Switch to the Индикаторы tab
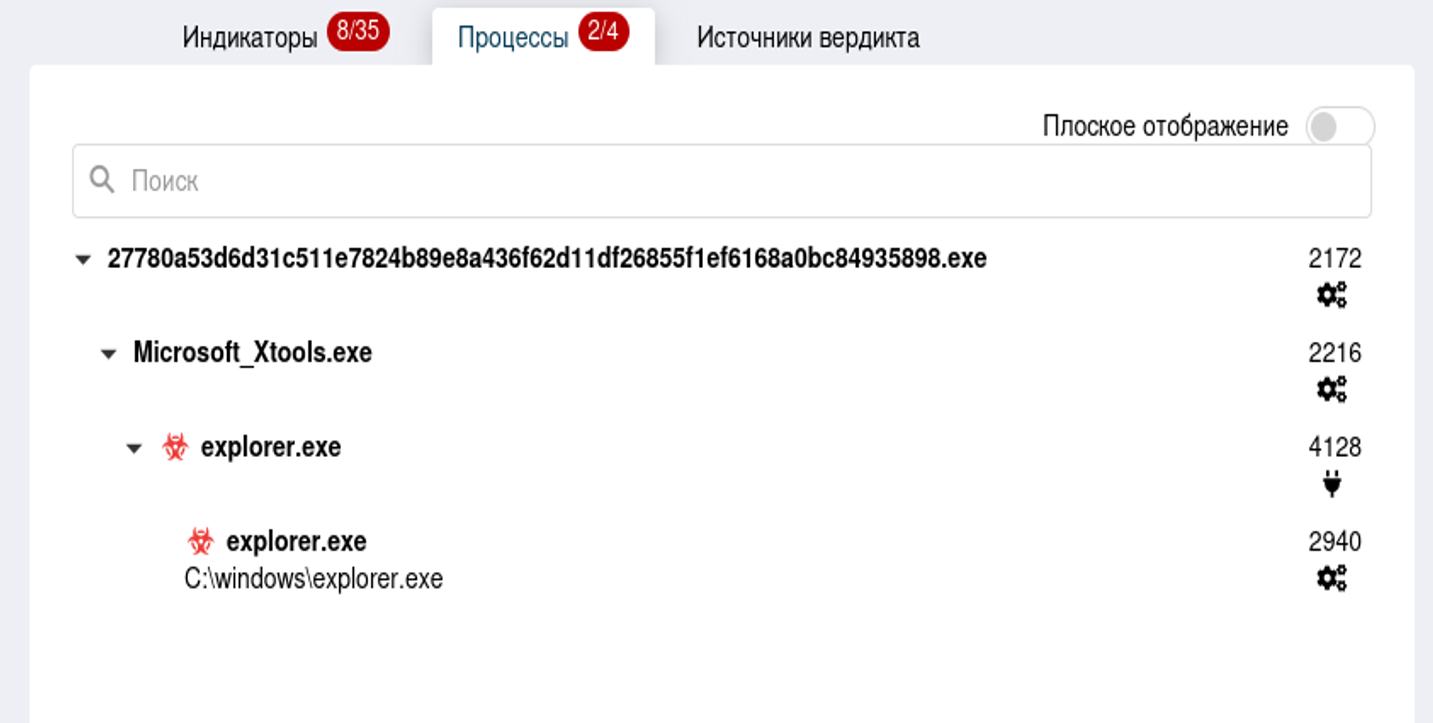This screenshot has width=1433, height=723. [250, 38]
